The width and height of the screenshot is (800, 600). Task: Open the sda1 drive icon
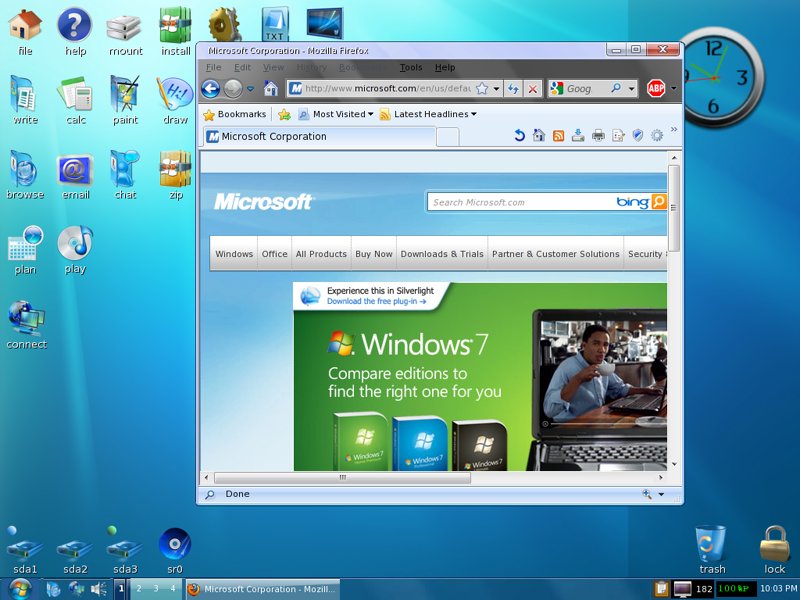pos(24,551)
